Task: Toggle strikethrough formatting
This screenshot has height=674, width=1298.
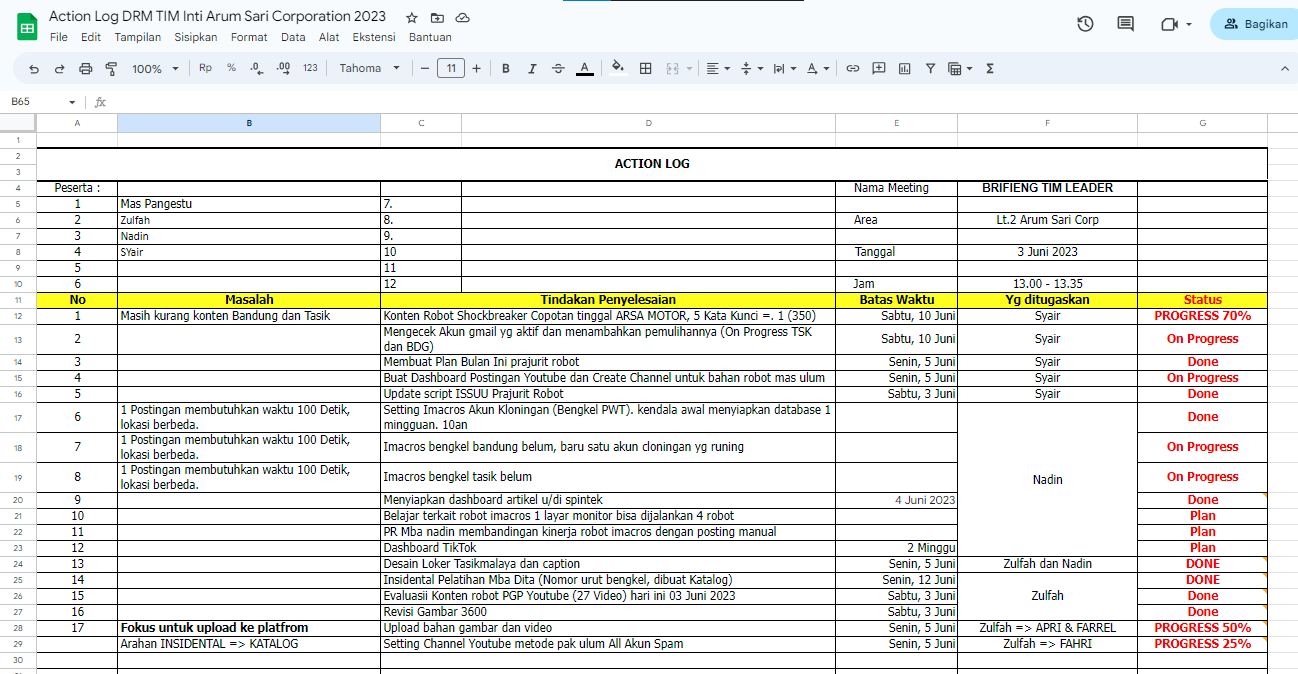Action: (x=558, y=68)
